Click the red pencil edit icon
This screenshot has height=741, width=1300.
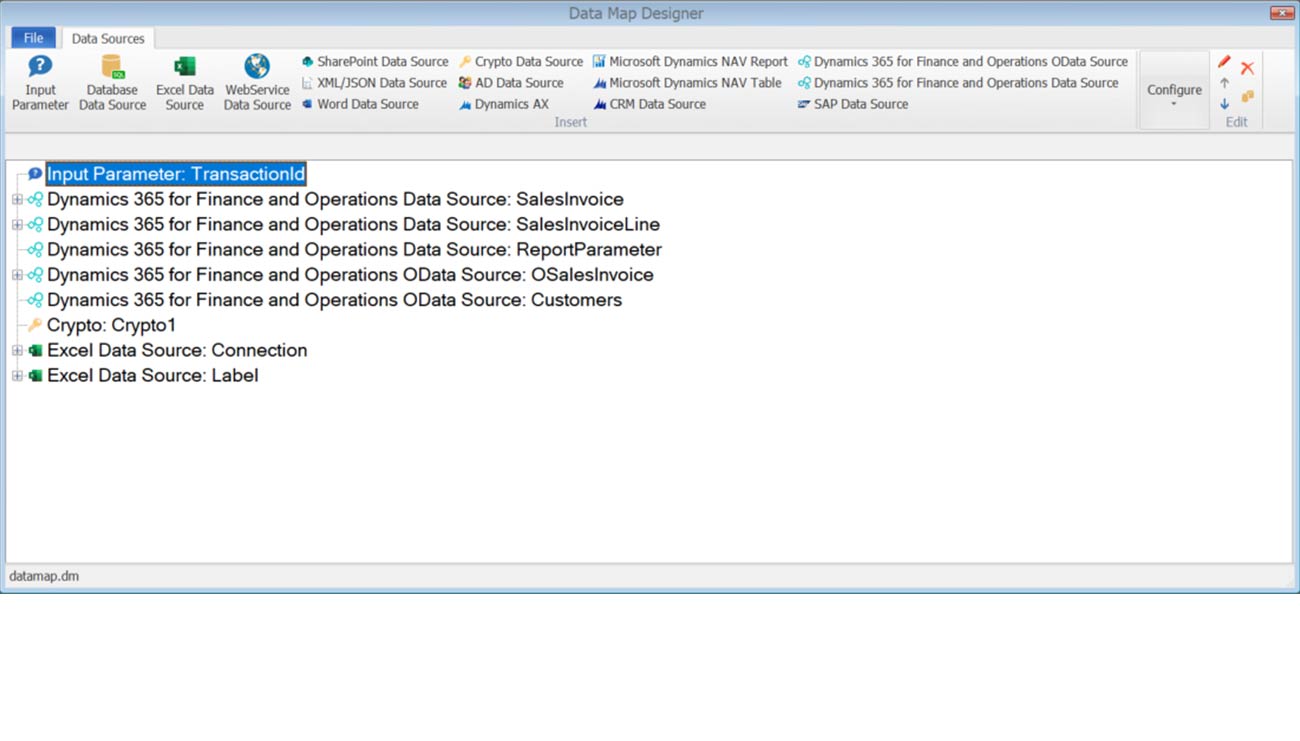(1224, 62)
